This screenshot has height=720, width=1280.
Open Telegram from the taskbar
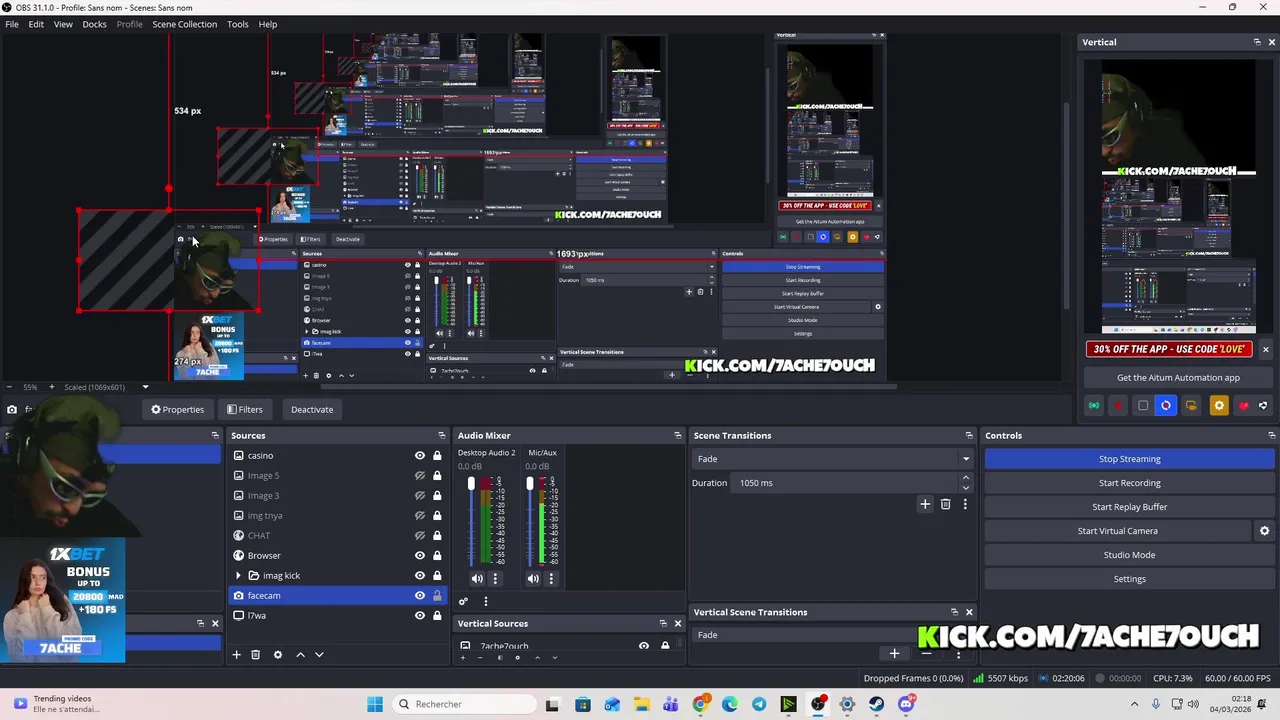click(759, 704)
